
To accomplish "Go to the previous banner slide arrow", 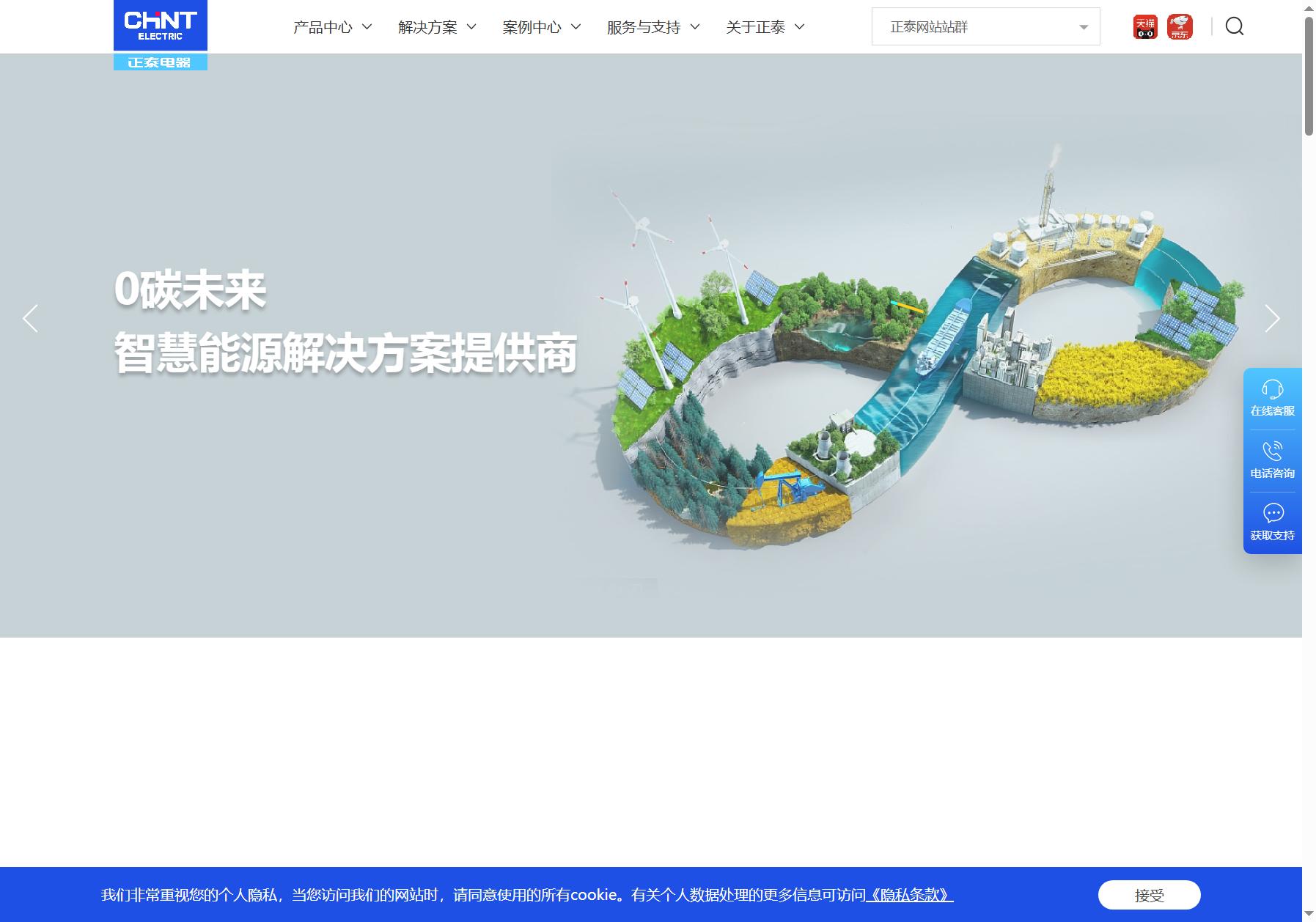I will (x=30, y=318).
